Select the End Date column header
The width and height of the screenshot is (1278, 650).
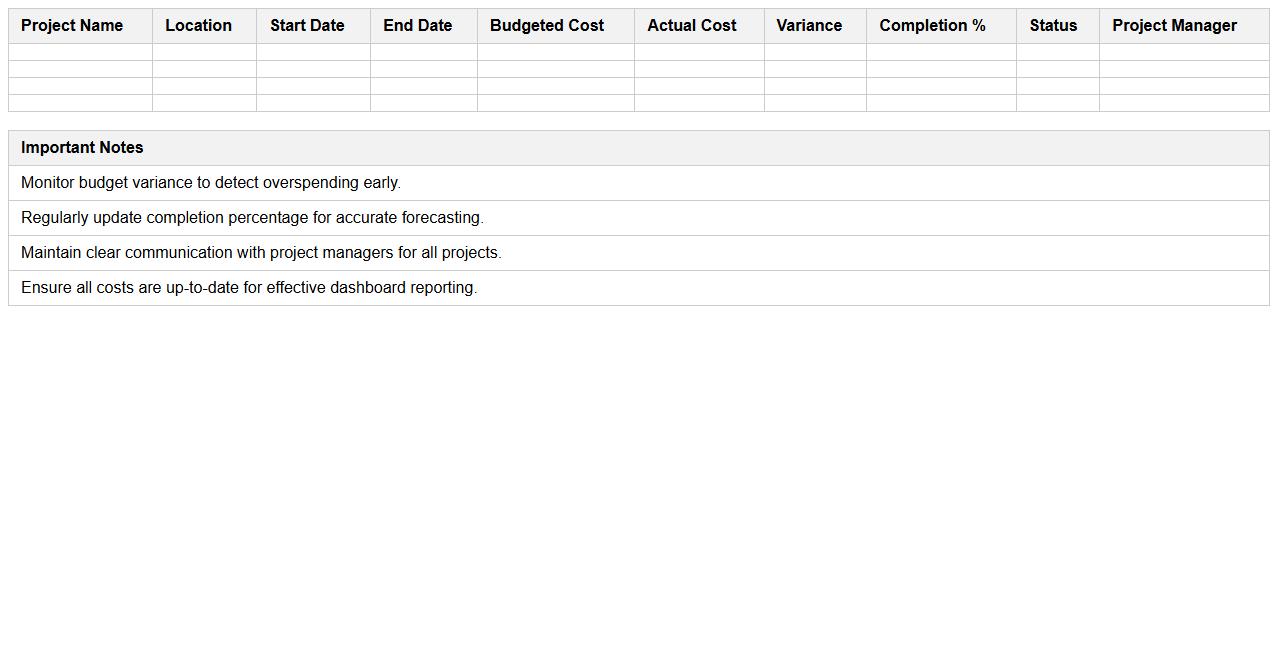(x=417, y=25)
